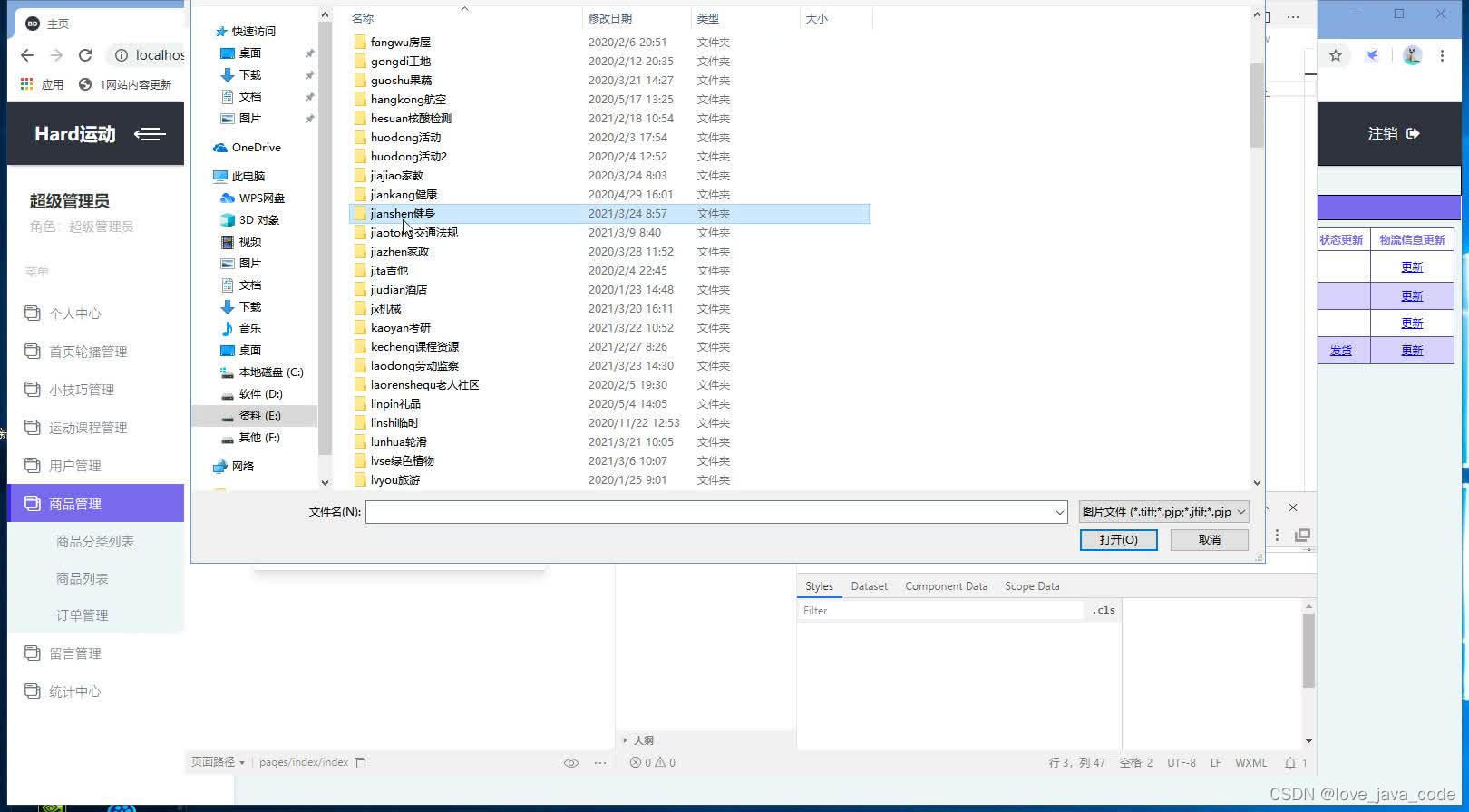Image resolution: width=1469 pixels, height=812 pixels.
Task: Switch to the Styles tab
Action: click(x=819, y=586)
